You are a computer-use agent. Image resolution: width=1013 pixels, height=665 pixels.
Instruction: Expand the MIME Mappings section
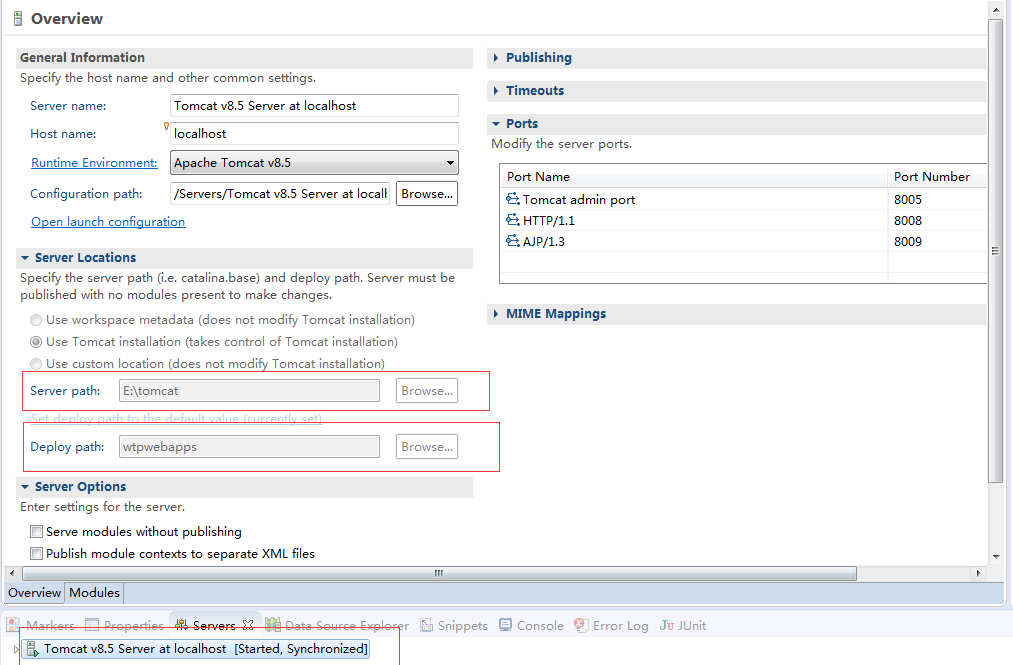pos(496,313)
